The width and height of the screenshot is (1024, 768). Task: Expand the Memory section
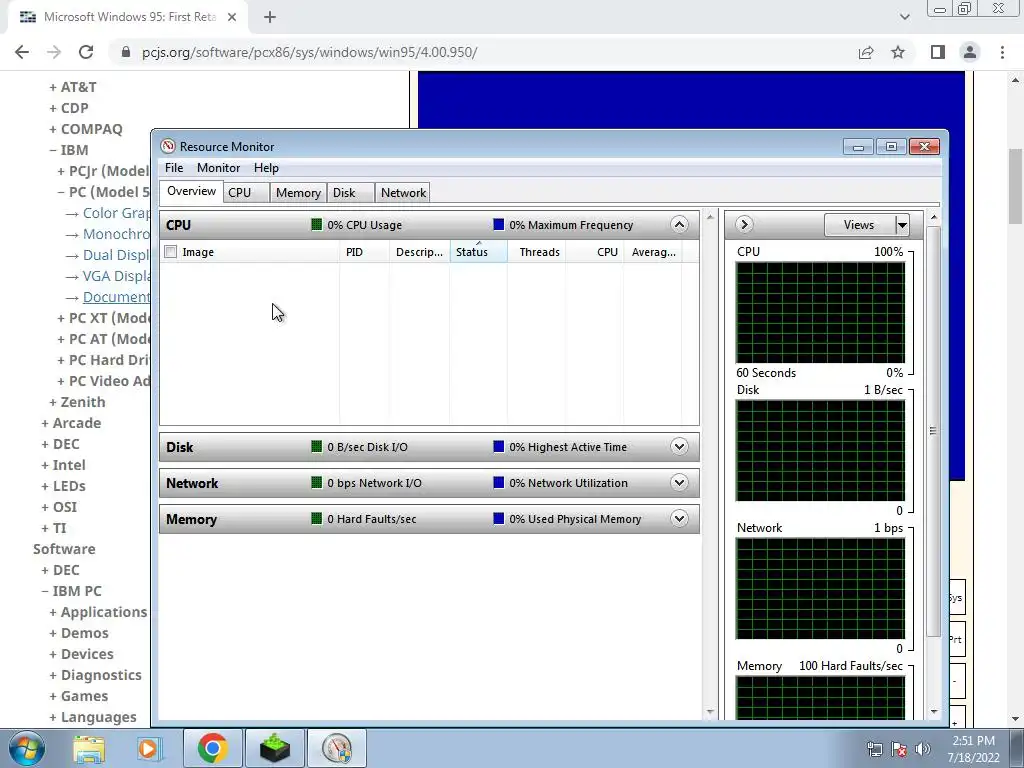[x=679, y=519]
